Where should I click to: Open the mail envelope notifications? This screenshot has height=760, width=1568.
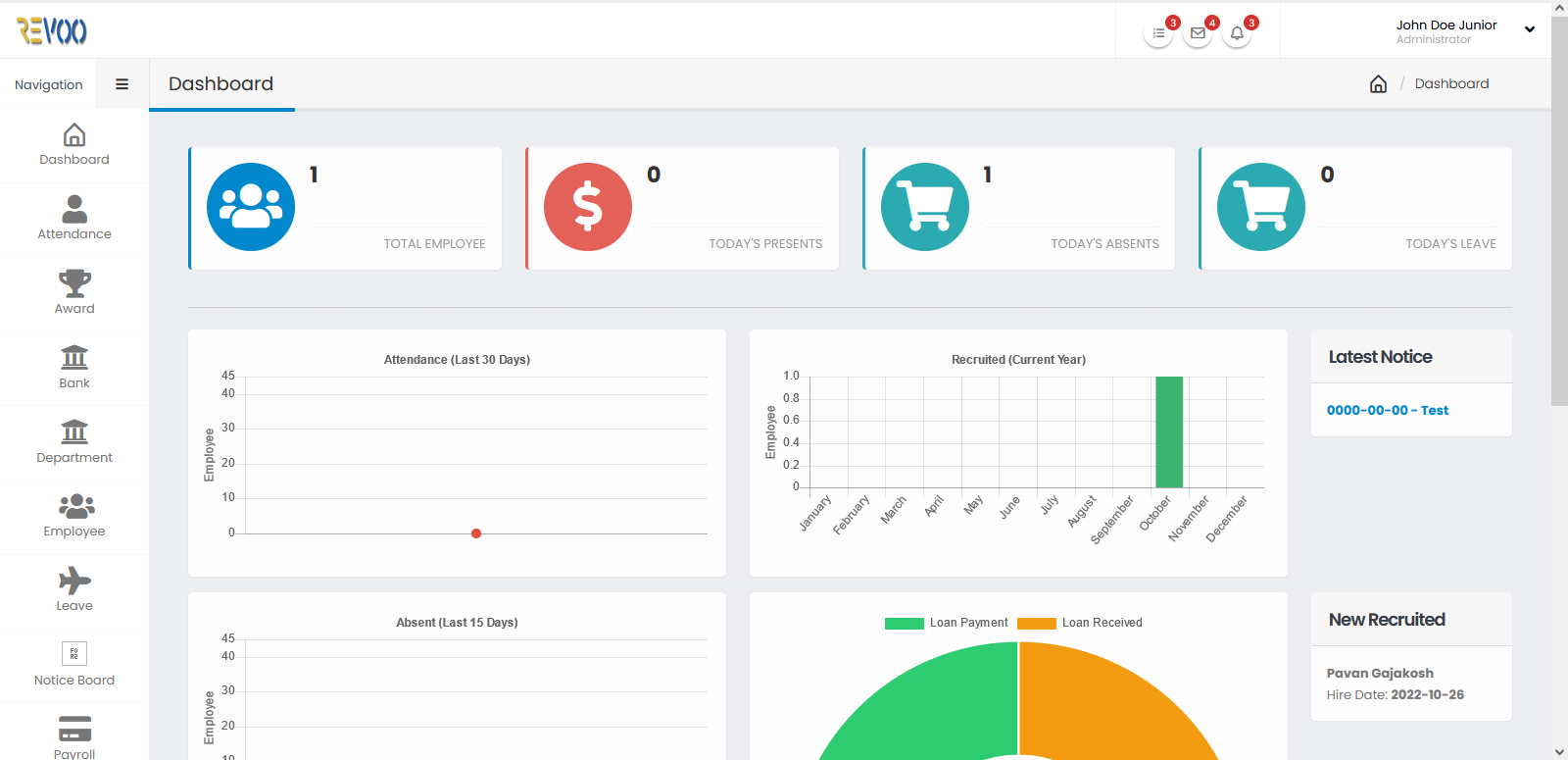pyautogui.click(x=1198, y=33)
